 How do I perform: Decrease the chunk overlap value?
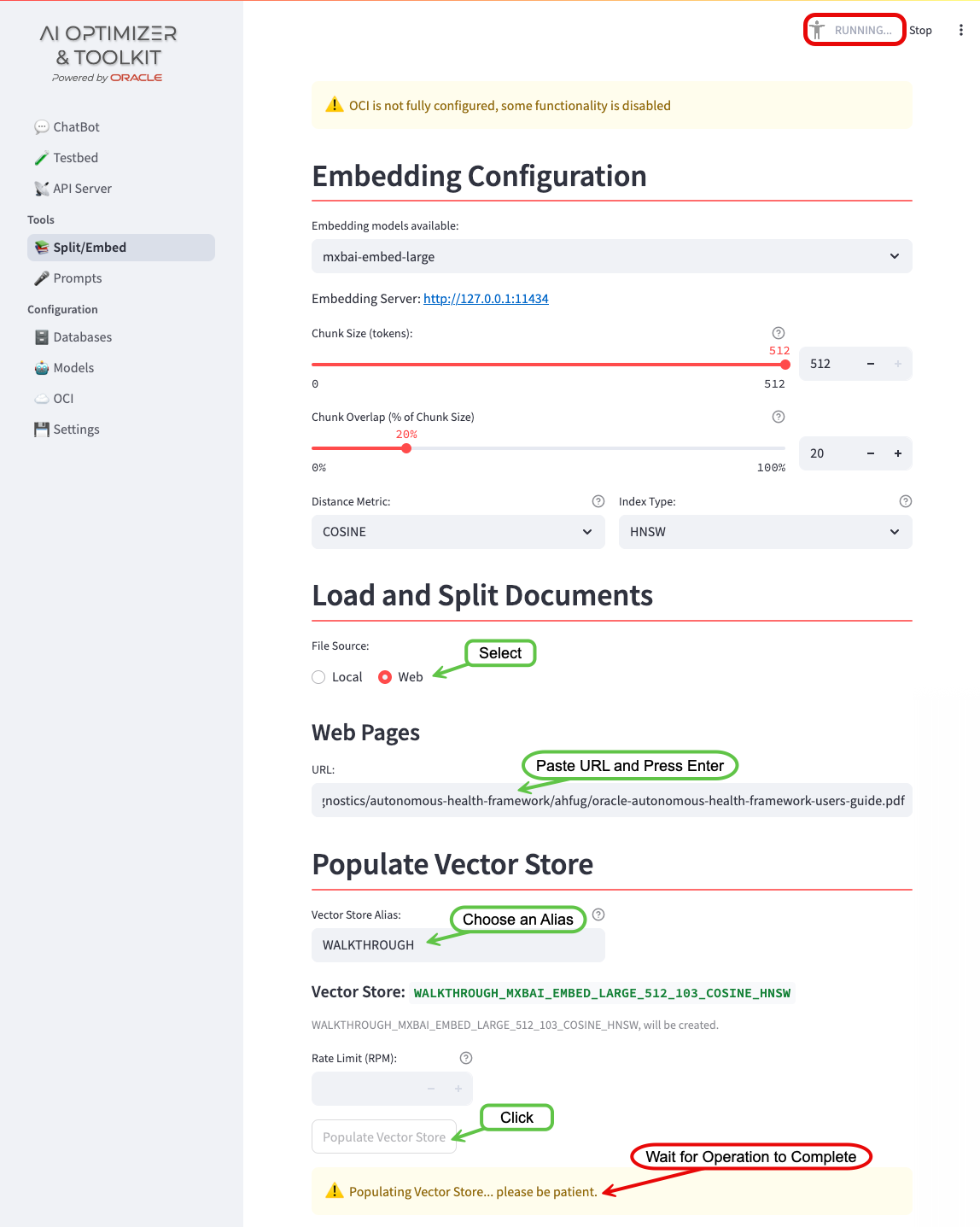point(871,453)
